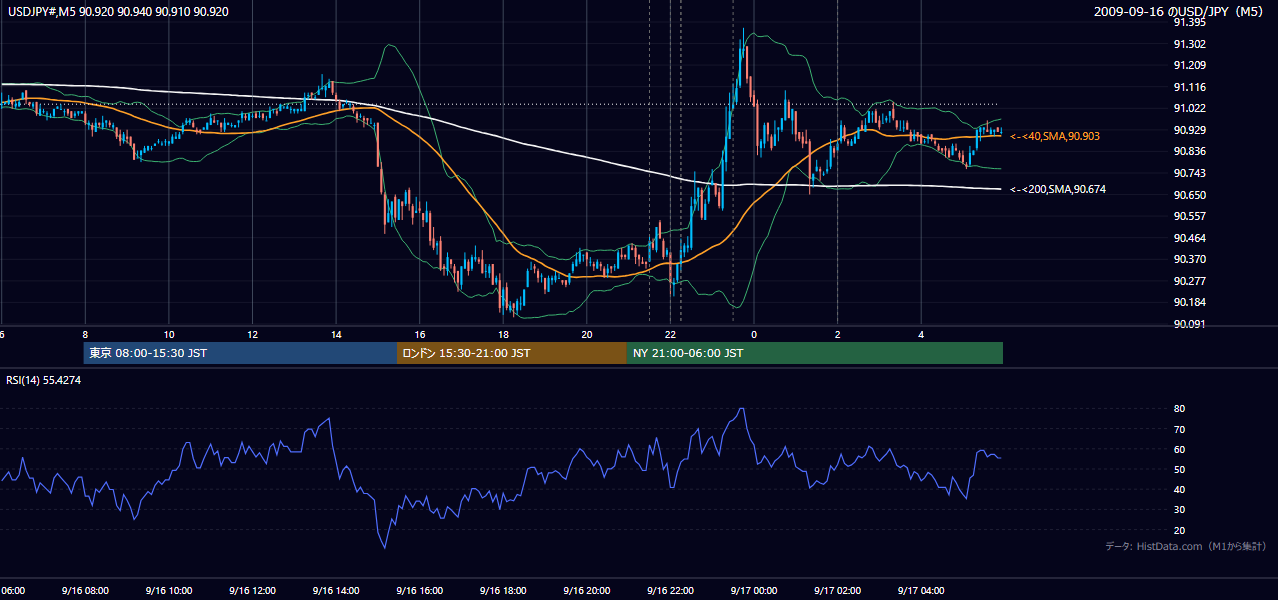Click the ロンドン 15:30-21:00 JST session bar
Screen dimensions: 1278x600
pyautogui.click(x=512, y=353)
